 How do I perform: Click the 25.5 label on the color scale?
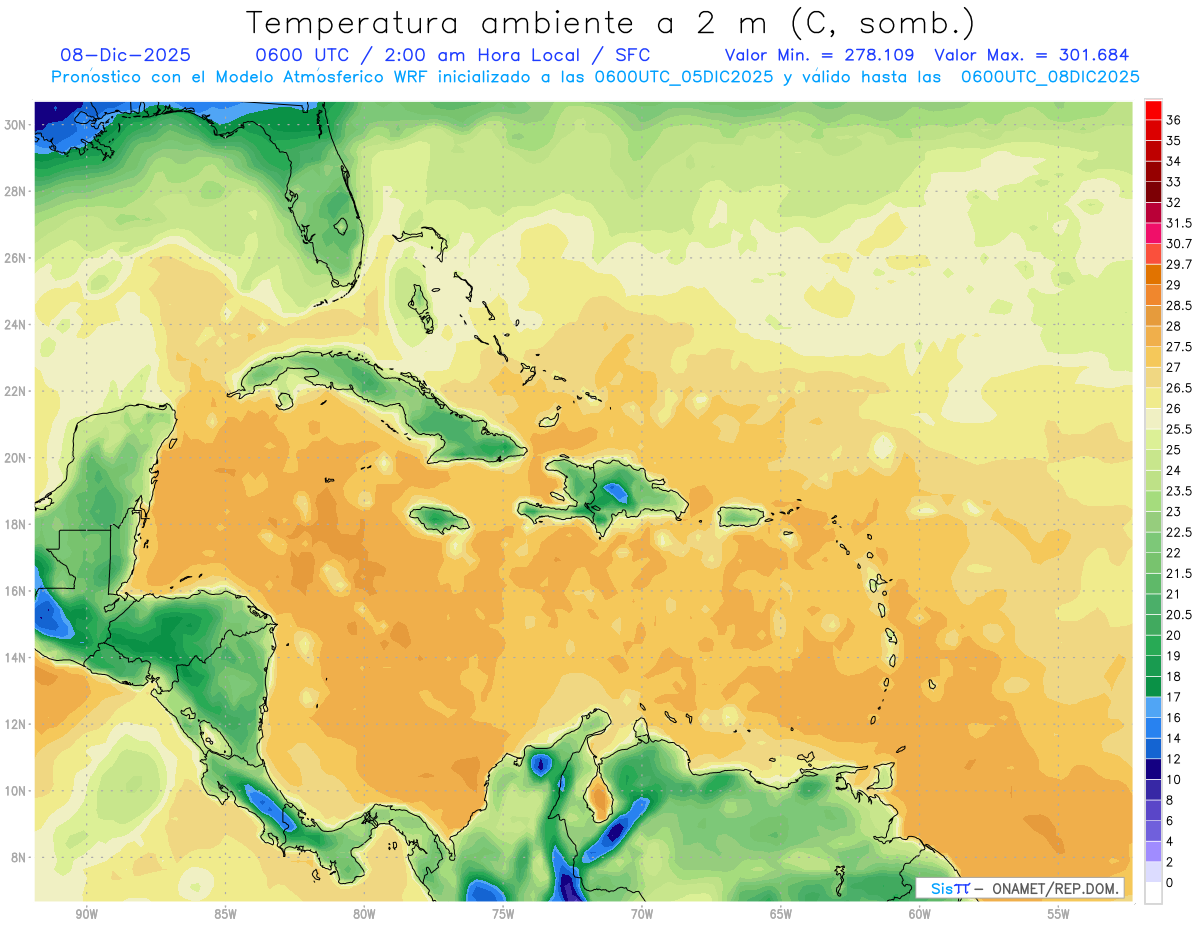[1179, 429]
